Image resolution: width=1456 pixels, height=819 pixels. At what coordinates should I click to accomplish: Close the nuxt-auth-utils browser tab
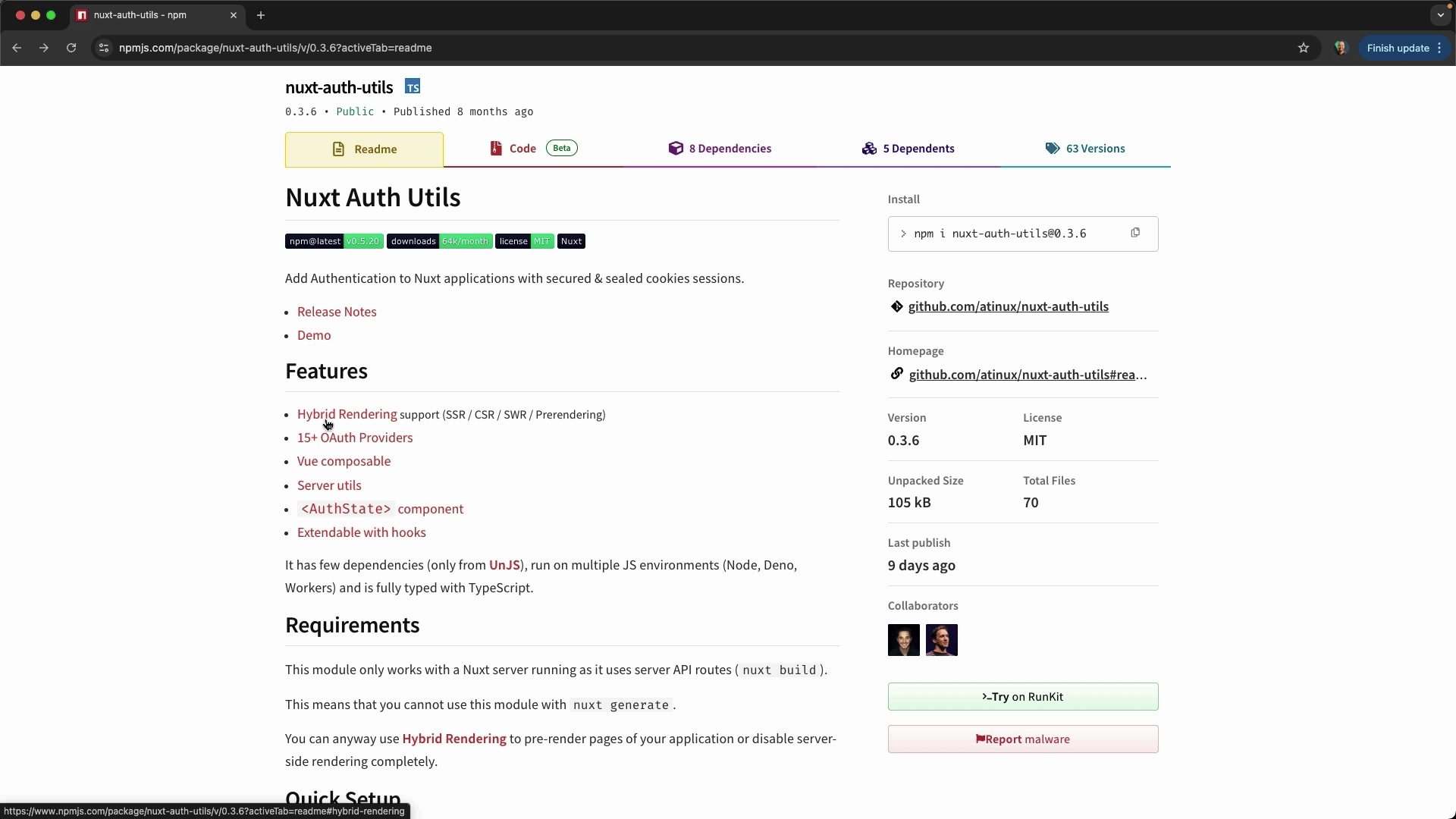[234, 15]
